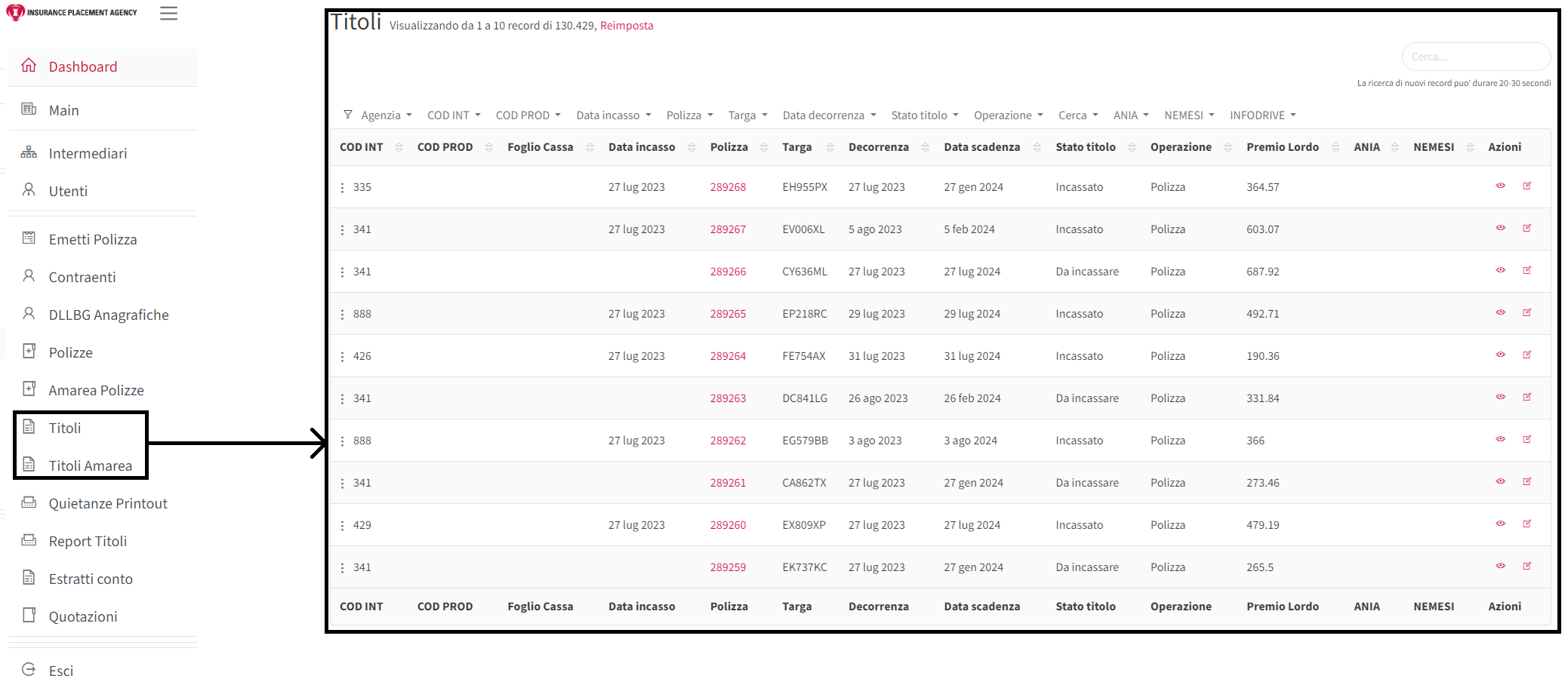This screenshot has width=1568, height=685.
Task: Click the edit icon for policy 289259
Action: [1526, 566]
